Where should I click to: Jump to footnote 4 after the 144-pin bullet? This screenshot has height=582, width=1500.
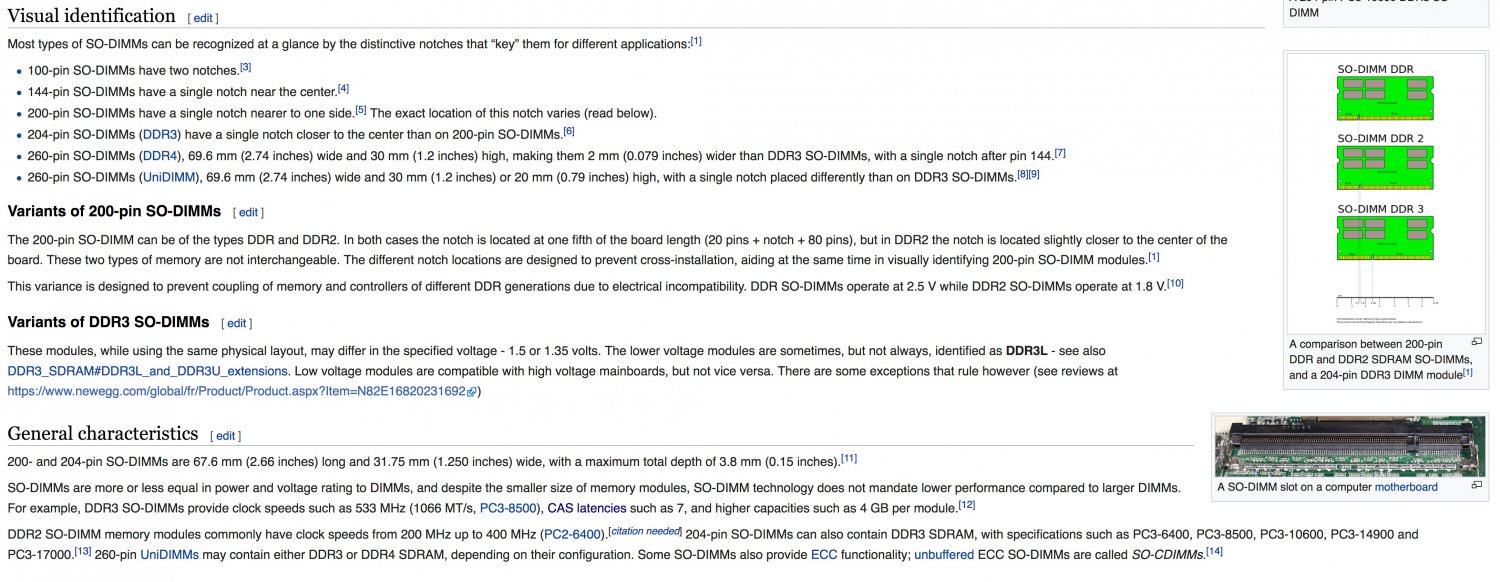coord(343,88)
